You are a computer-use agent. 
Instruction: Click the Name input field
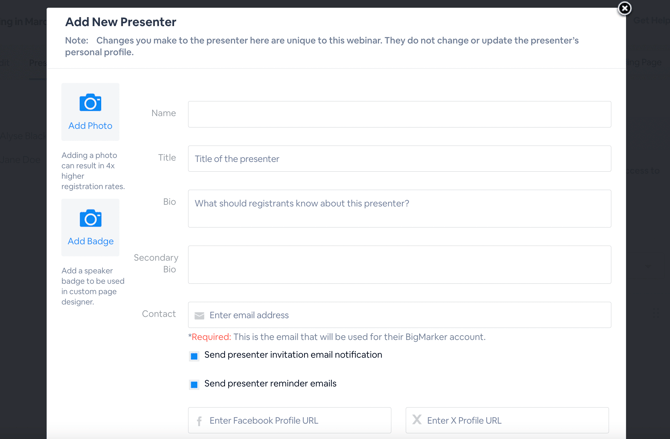(399, 114)
